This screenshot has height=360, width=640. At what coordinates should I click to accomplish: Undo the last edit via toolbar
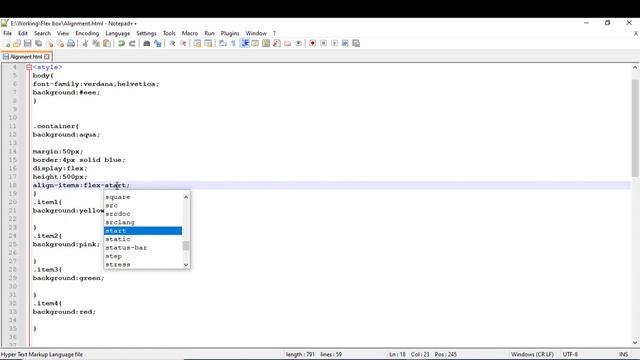click(121, 43)
